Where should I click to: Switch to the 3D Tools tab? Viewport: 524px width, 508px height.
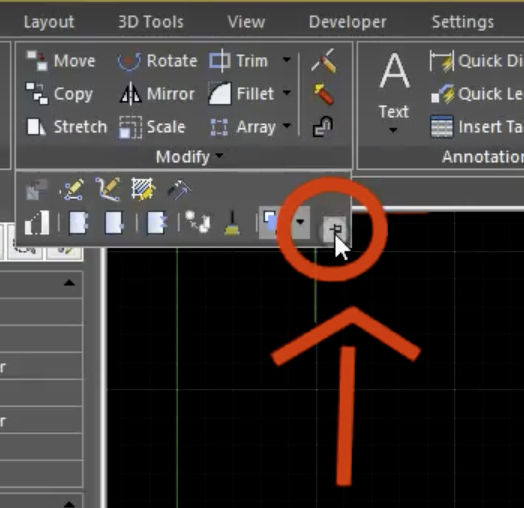click(151, 22)
